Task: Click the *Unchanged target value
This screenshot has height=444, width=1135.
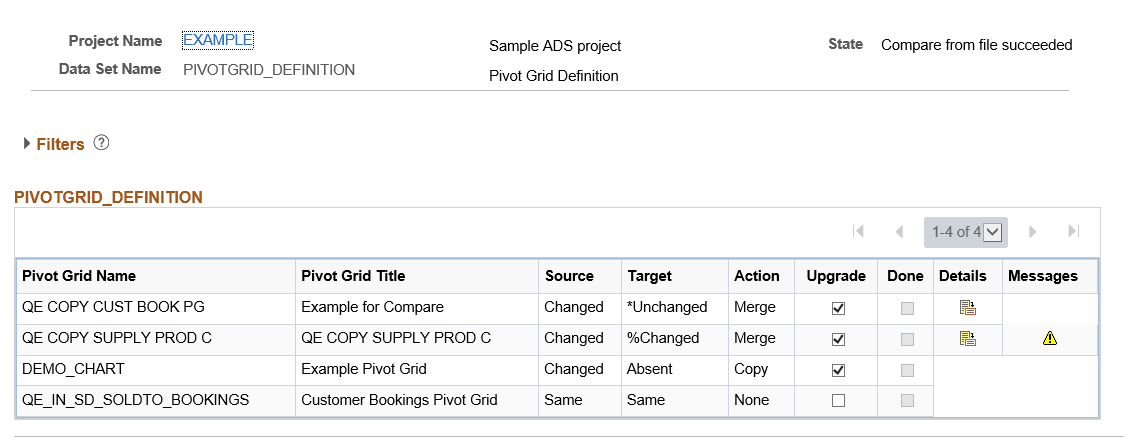Action: point(667,307)
